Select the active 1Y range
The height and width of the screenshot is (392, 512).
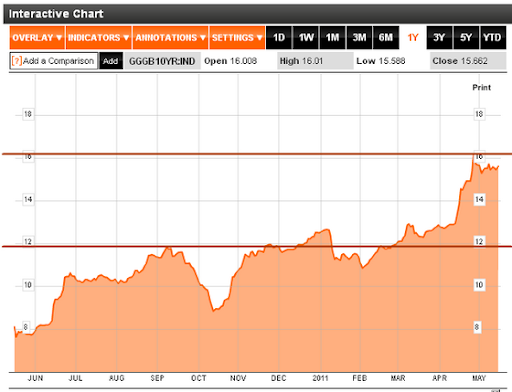413,38
